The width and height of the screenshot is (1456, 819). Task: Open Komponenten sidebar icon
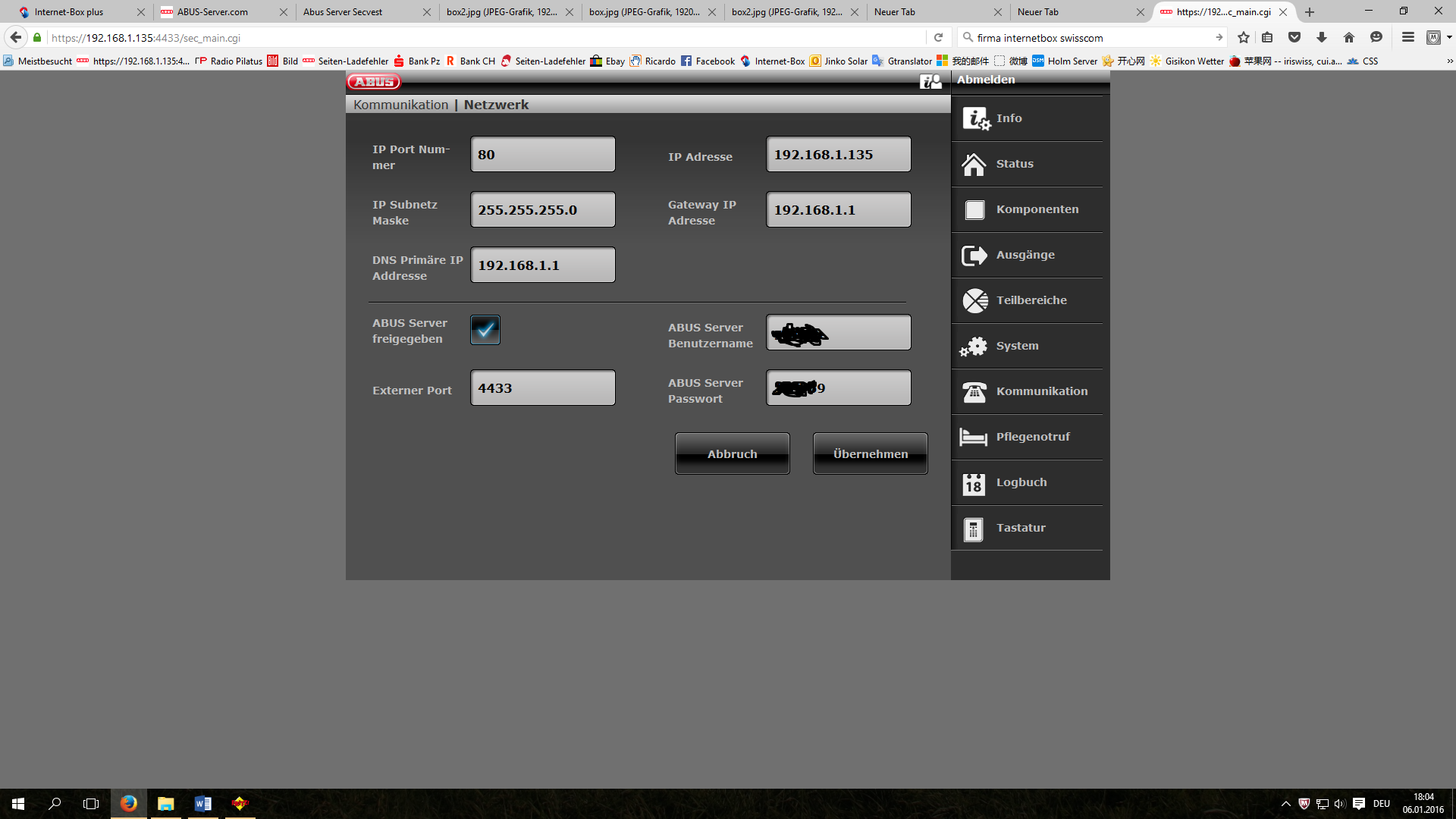coord(974,209)
